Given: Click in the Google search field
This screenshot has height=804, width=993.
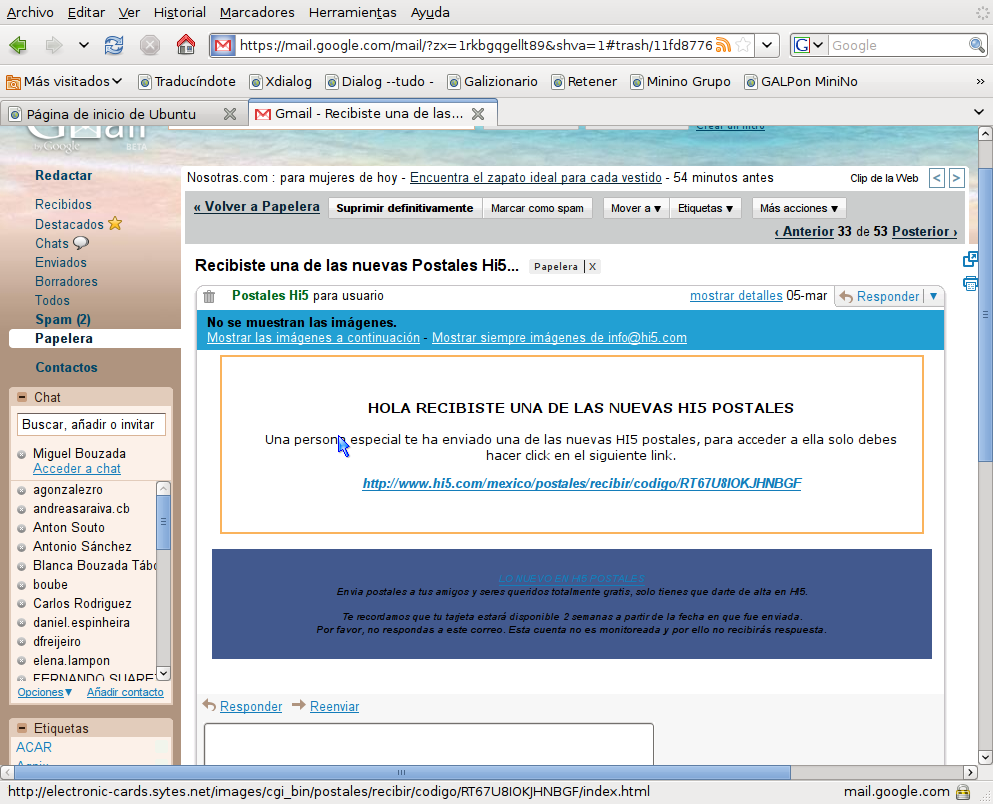Looking at the screenshot, I should pos(898,45).
